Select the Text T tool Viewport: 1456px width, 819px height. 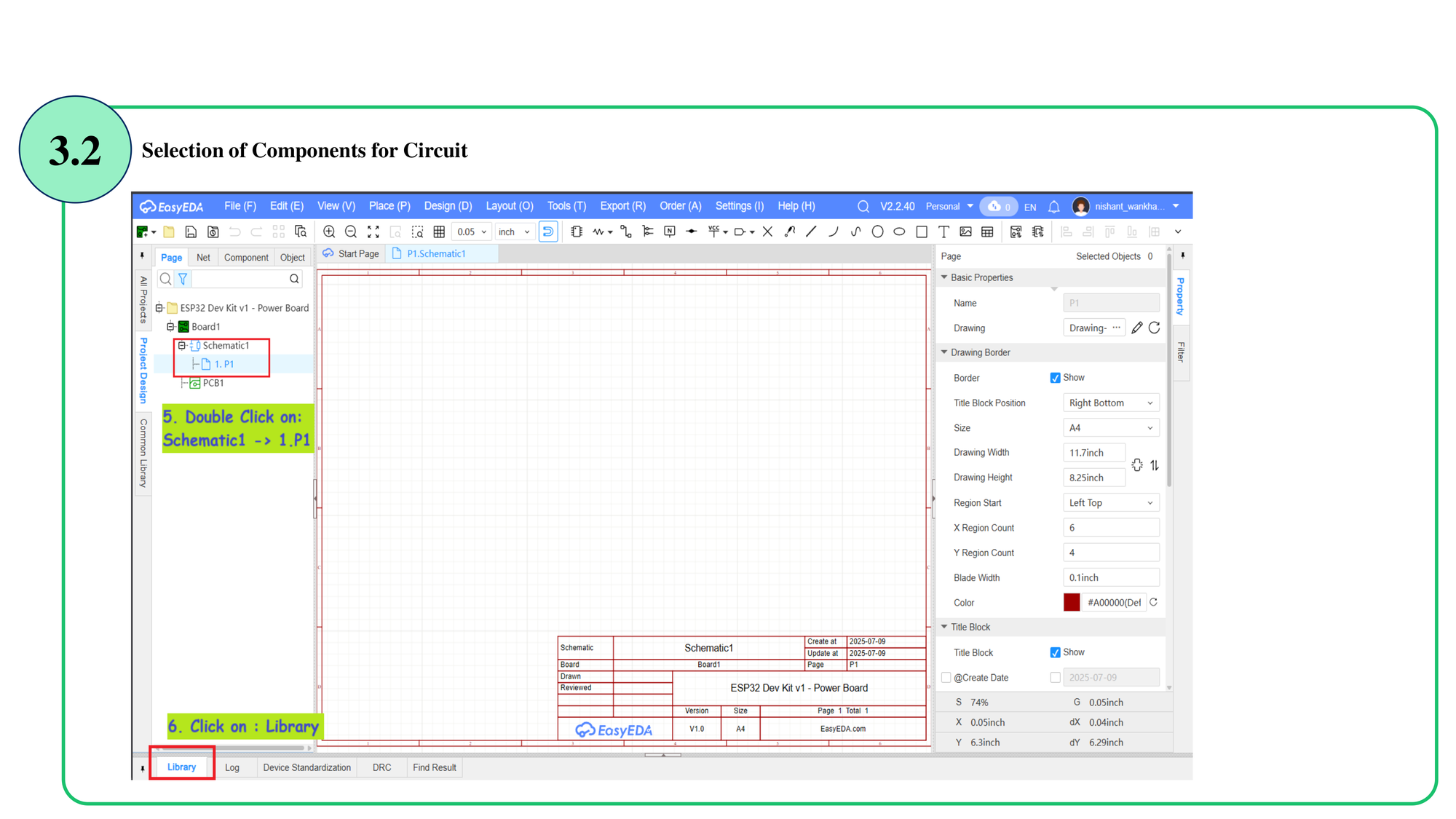(943, 232)
